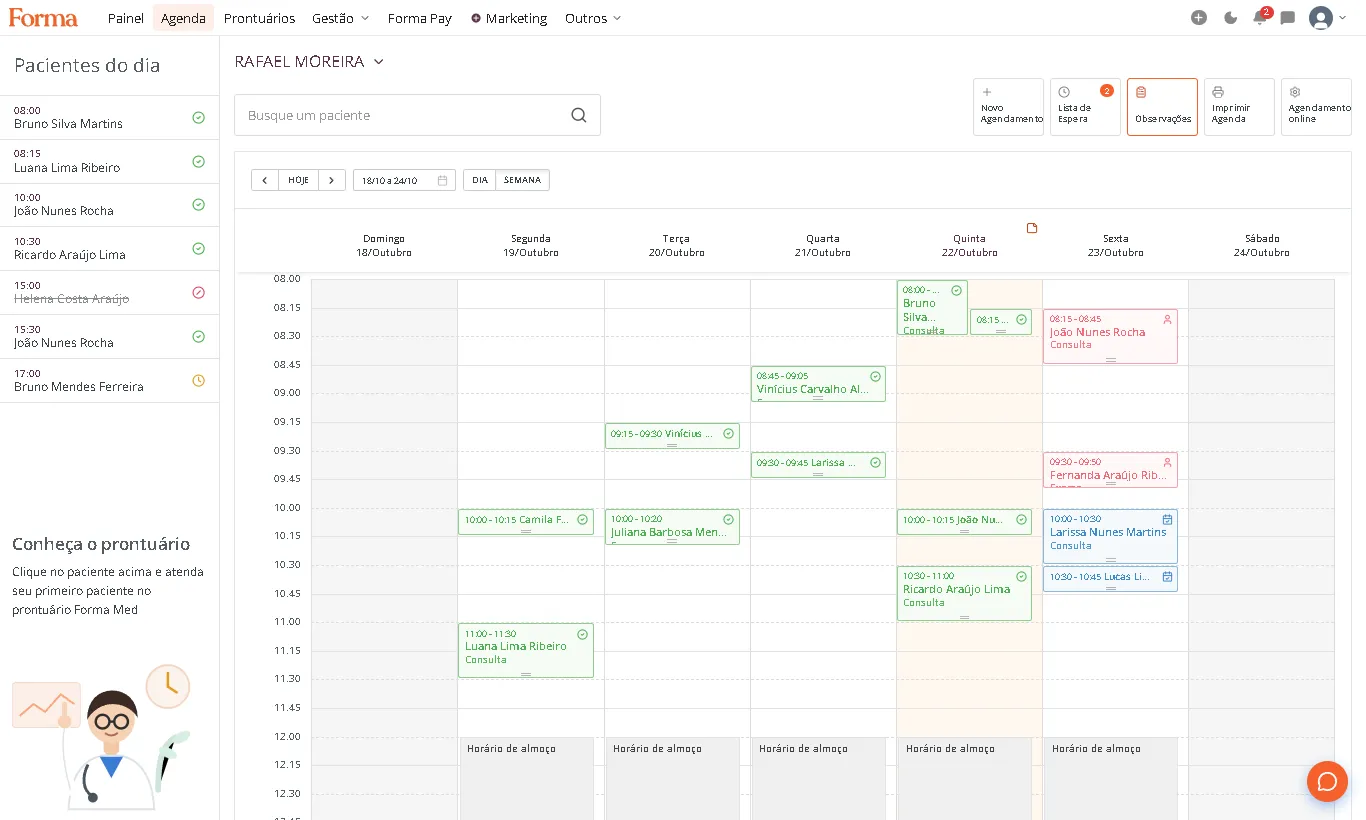1366x820 pixels.
Task: Click Novo Agendamento button
Action: (1008, 107)
